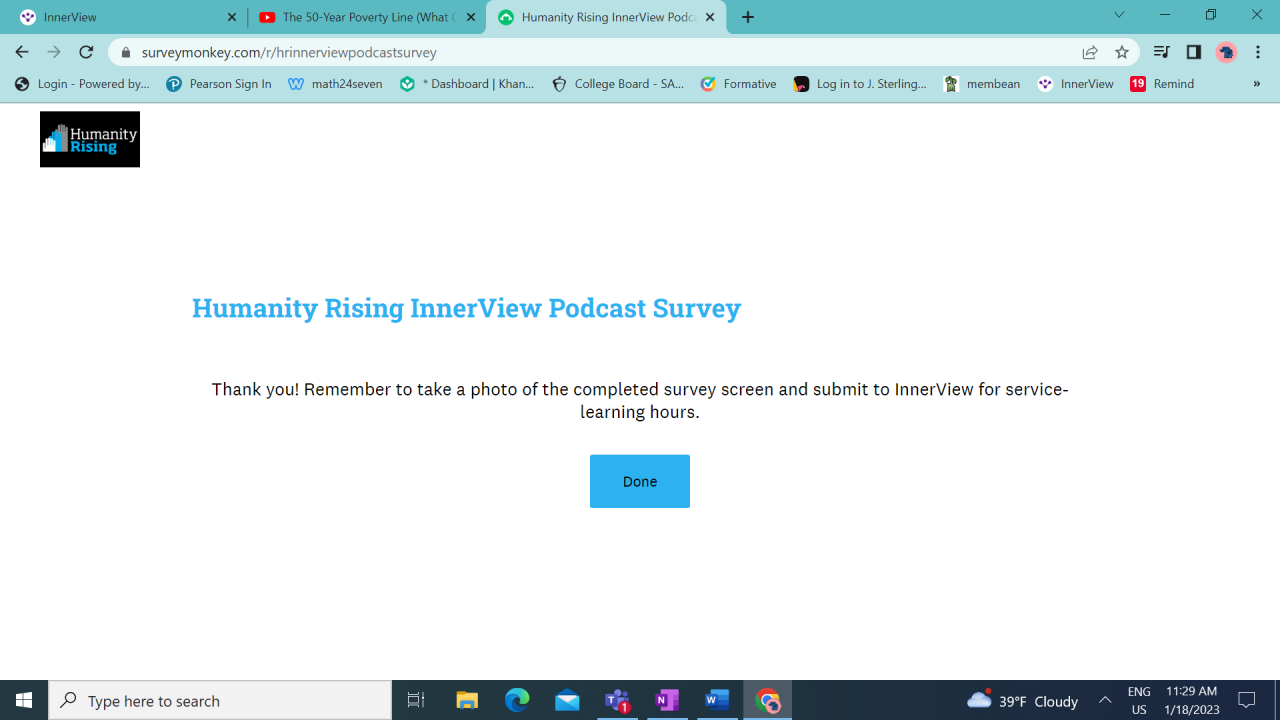Toggle the browser side panel
Screen dimensions: 1280x720
tap(1193, 52)
